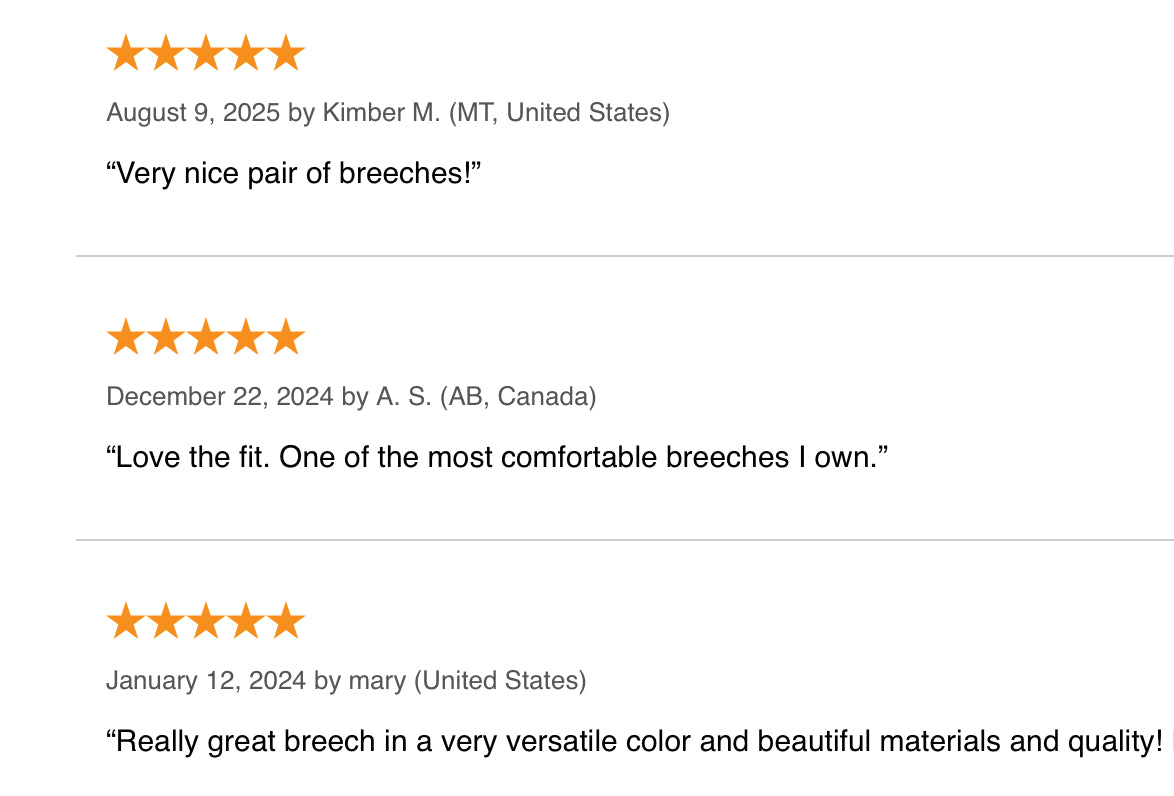
Task: Click the first star in Kimber M.'s review
Action: (125, 53)
